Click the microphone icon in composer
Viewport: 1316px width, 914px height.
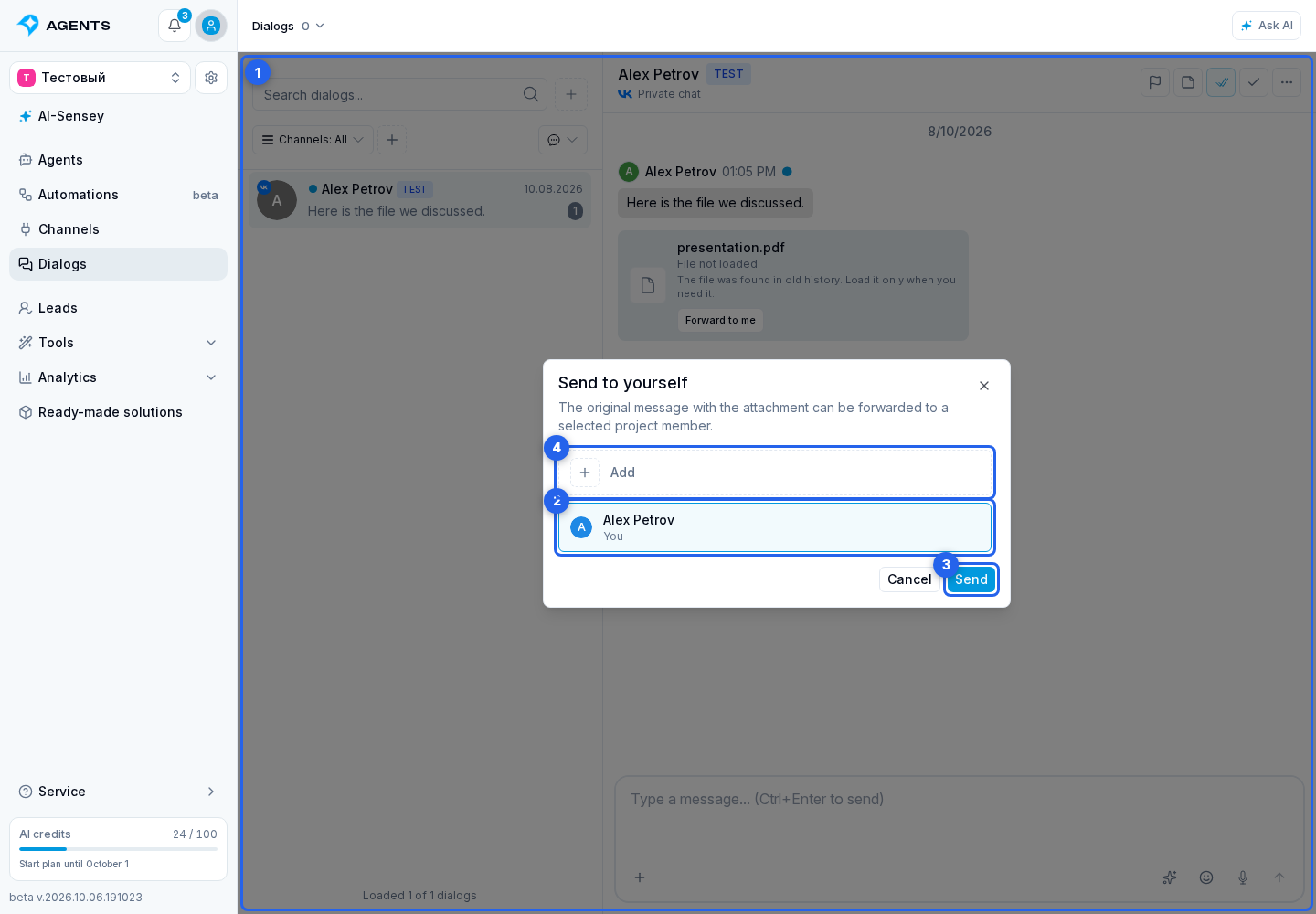1243,877
